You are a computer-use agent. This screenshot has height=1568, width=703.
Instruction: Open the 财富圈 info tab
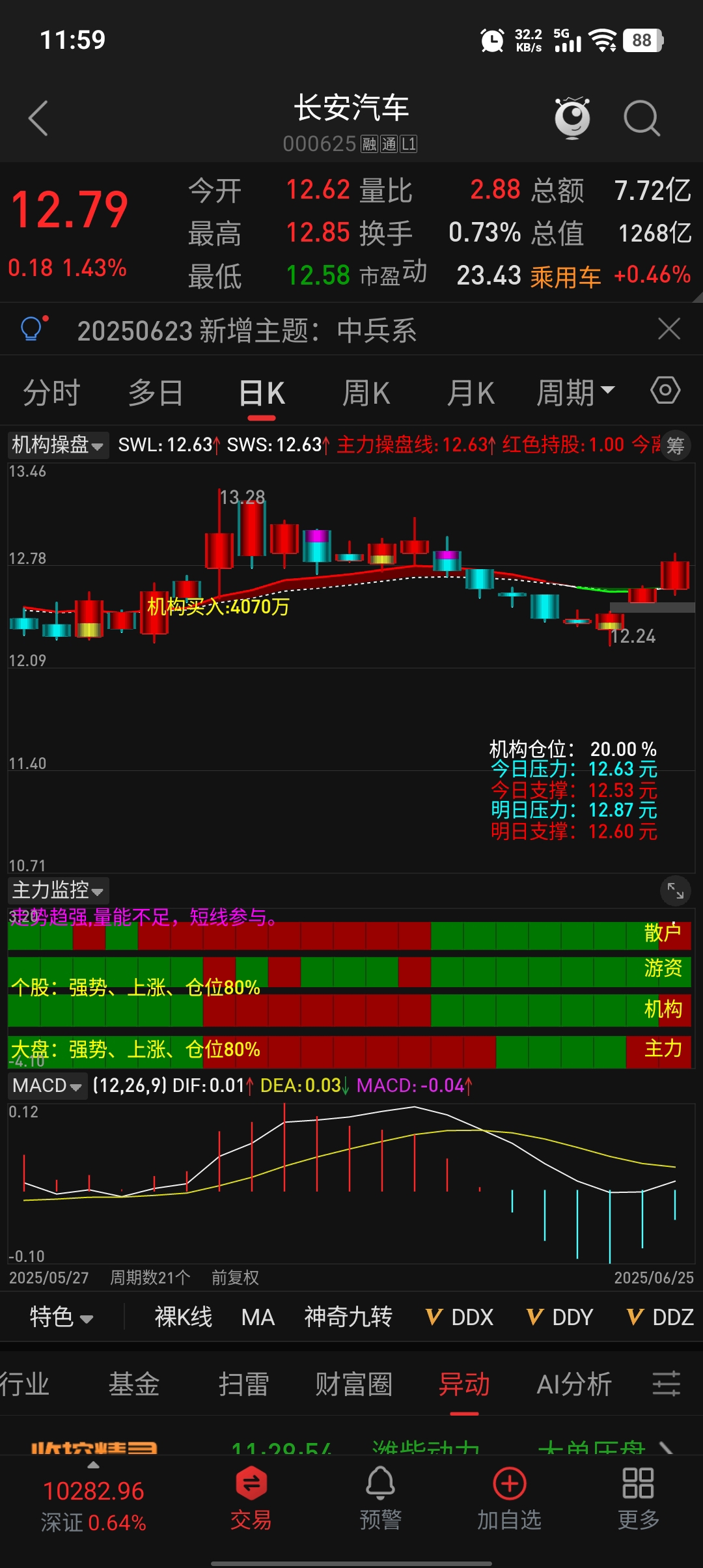354,1384
